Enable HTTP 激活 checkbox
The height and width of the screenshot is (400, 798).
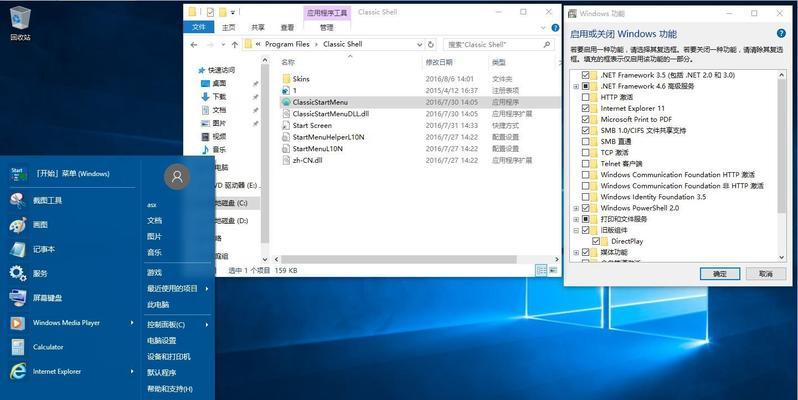pyautogui.click(x=585, y=97)
